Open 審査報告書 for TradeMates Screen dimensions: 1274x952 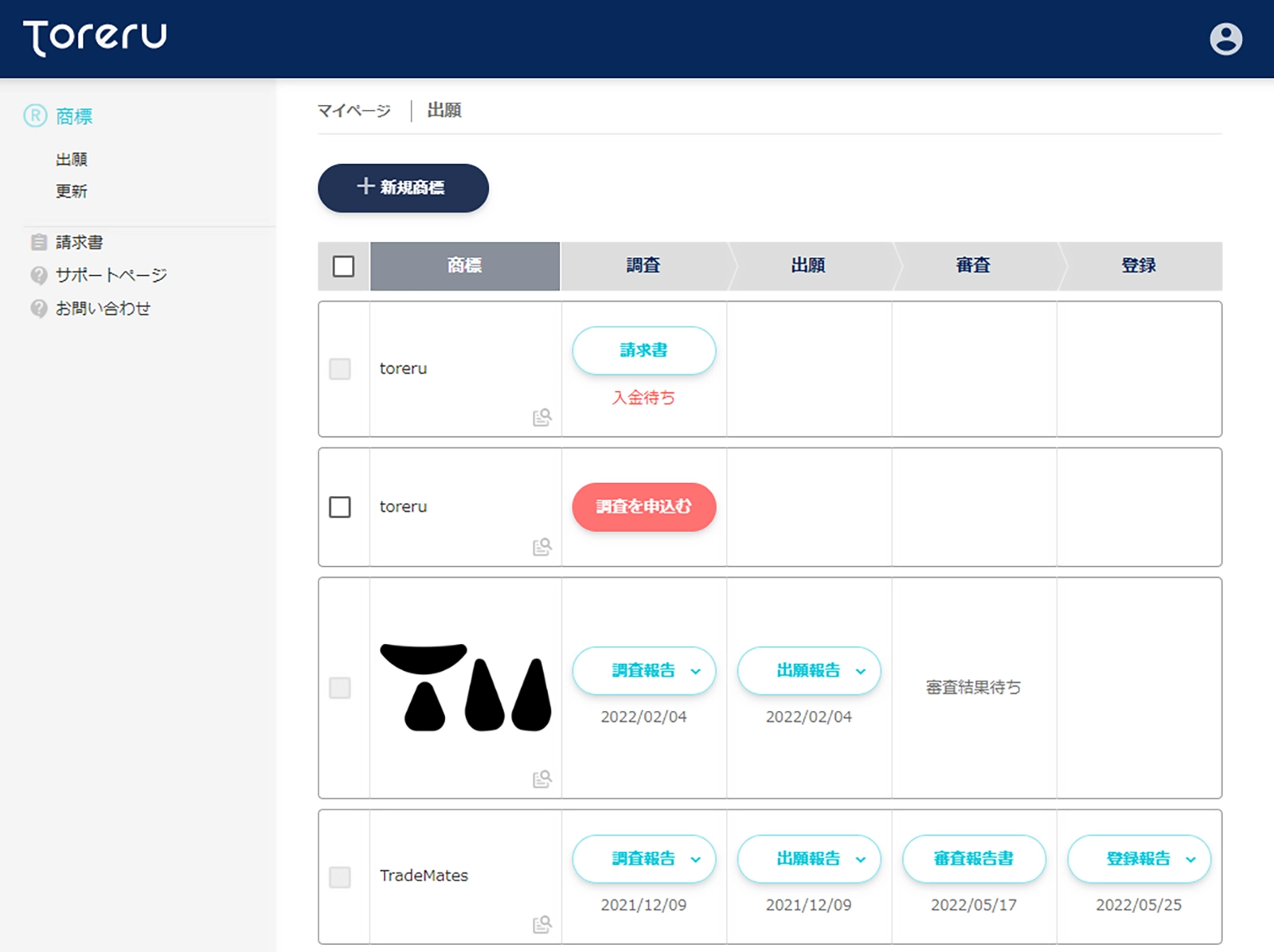pyautogui.click(x=973, y=859)
